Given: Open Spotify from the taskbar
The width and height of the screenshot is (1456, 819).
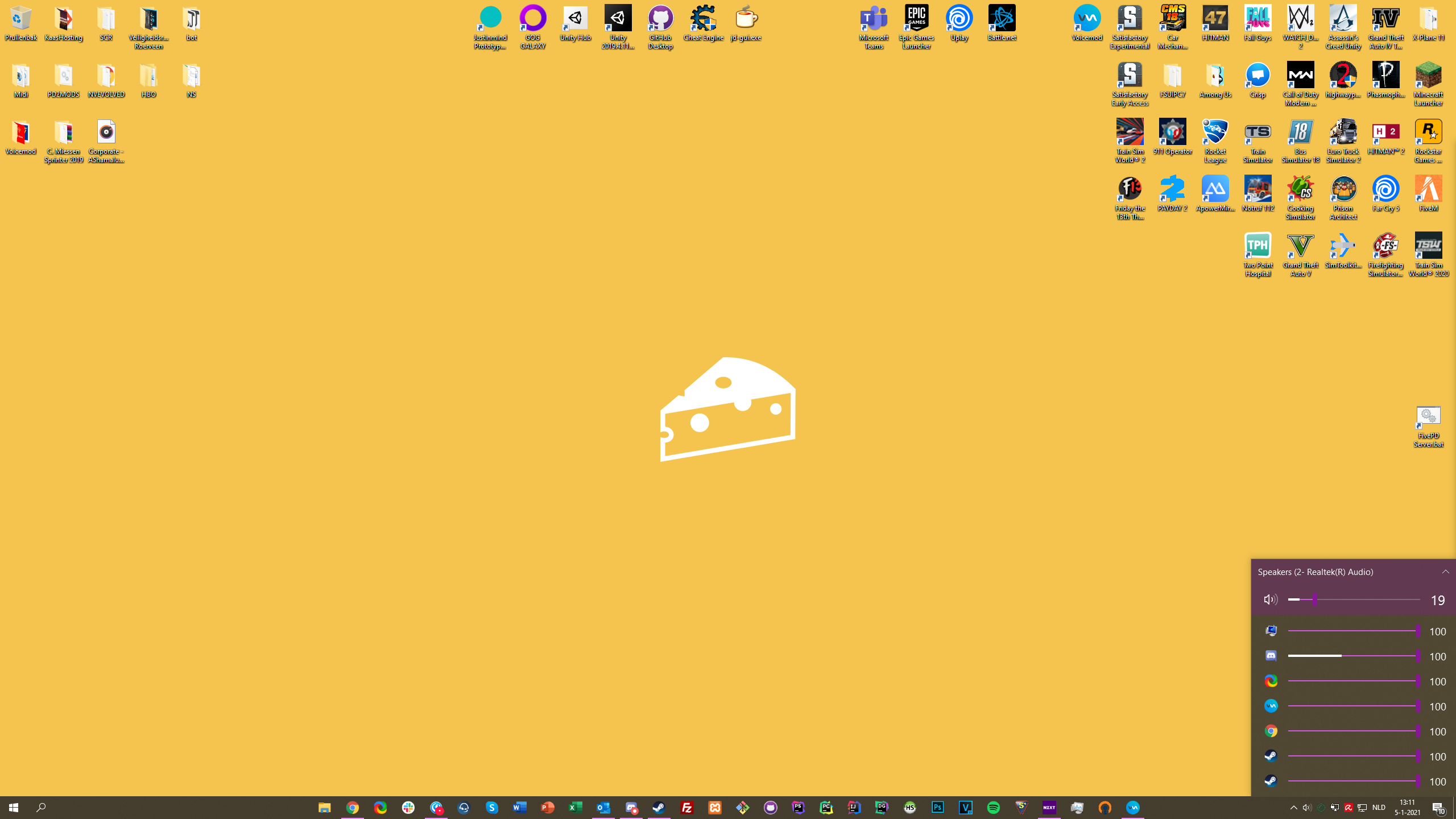Looking at the screenshot, I should [993, 807].
